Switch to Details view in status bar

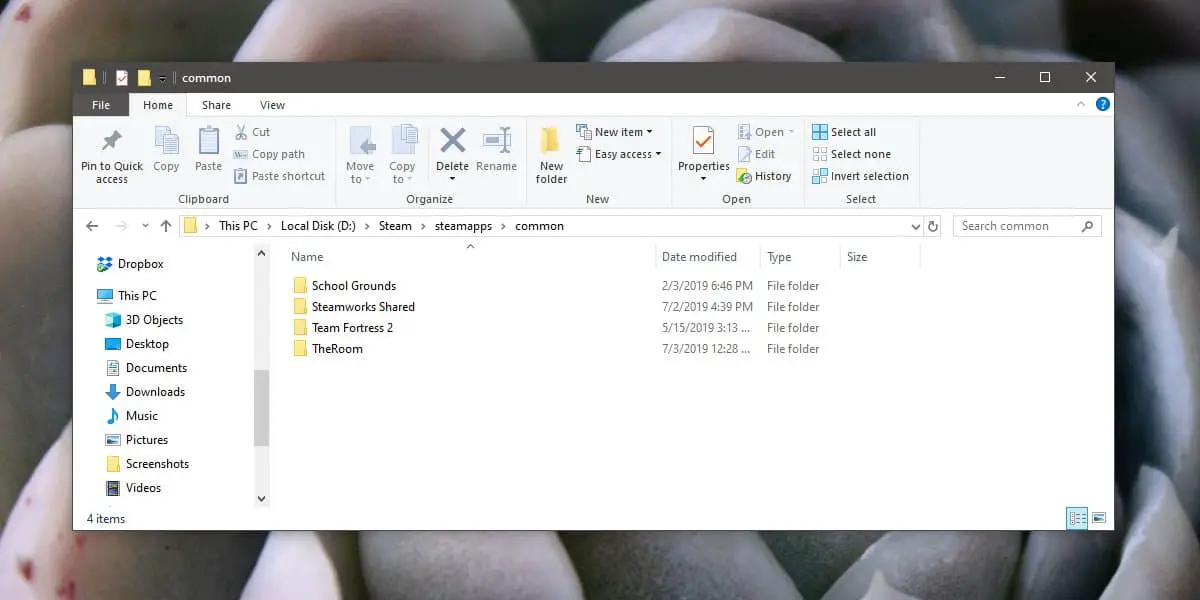click(x=1077, y=518)
